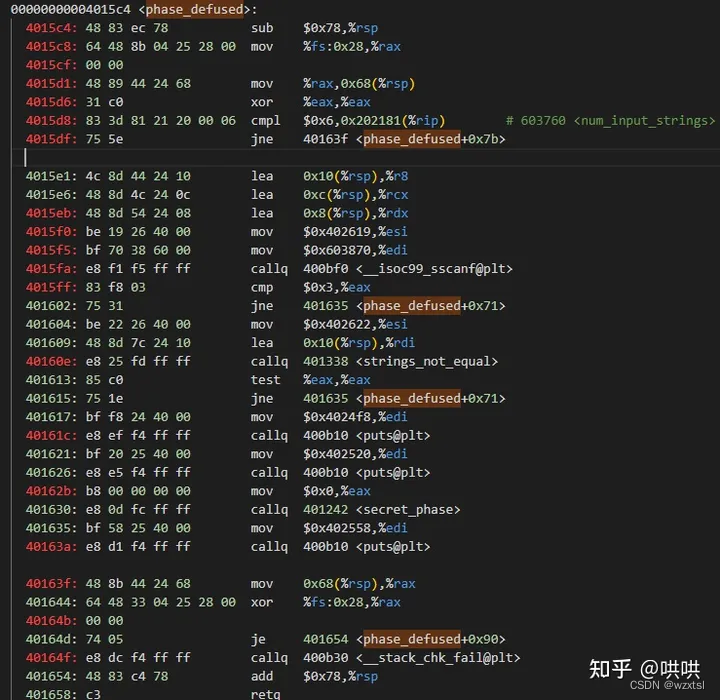Click the num_input_strings comment
The image size is (720, 700).
pos(610,121)
